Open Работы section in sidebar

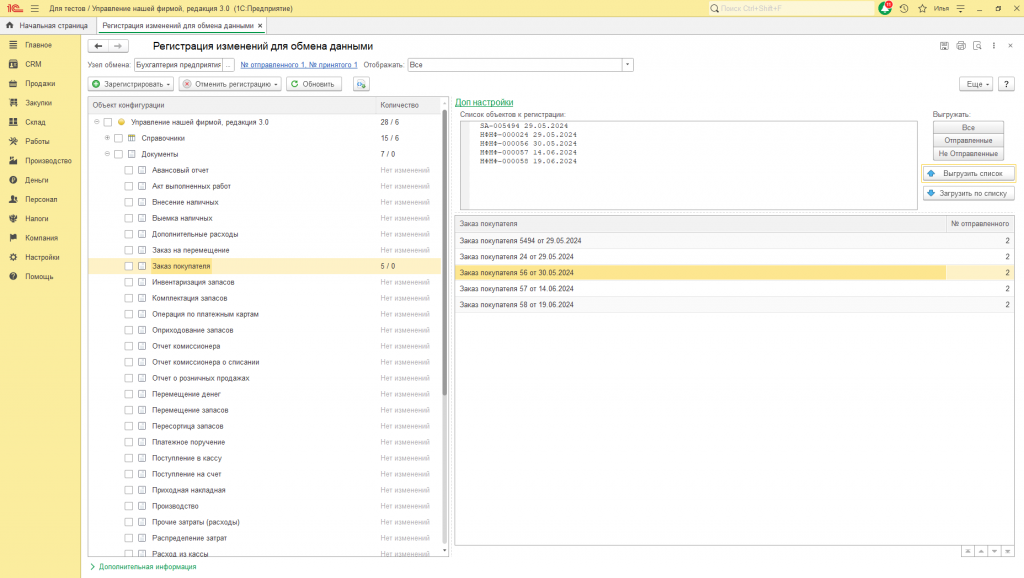[37, 141]
